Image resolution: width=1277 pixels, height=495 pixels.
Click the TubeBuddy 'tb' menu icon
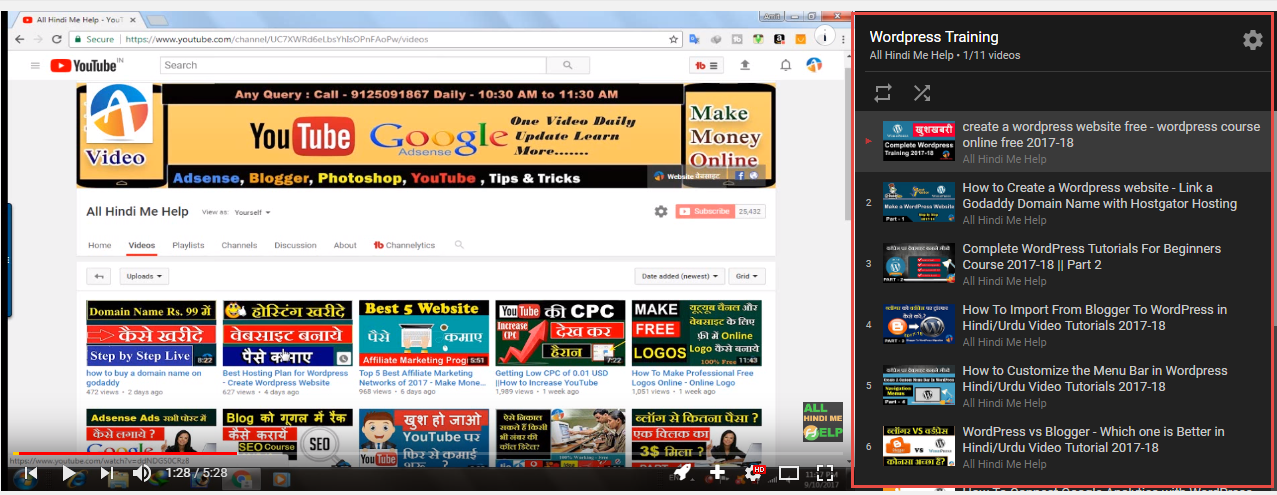tap(708, 65)
